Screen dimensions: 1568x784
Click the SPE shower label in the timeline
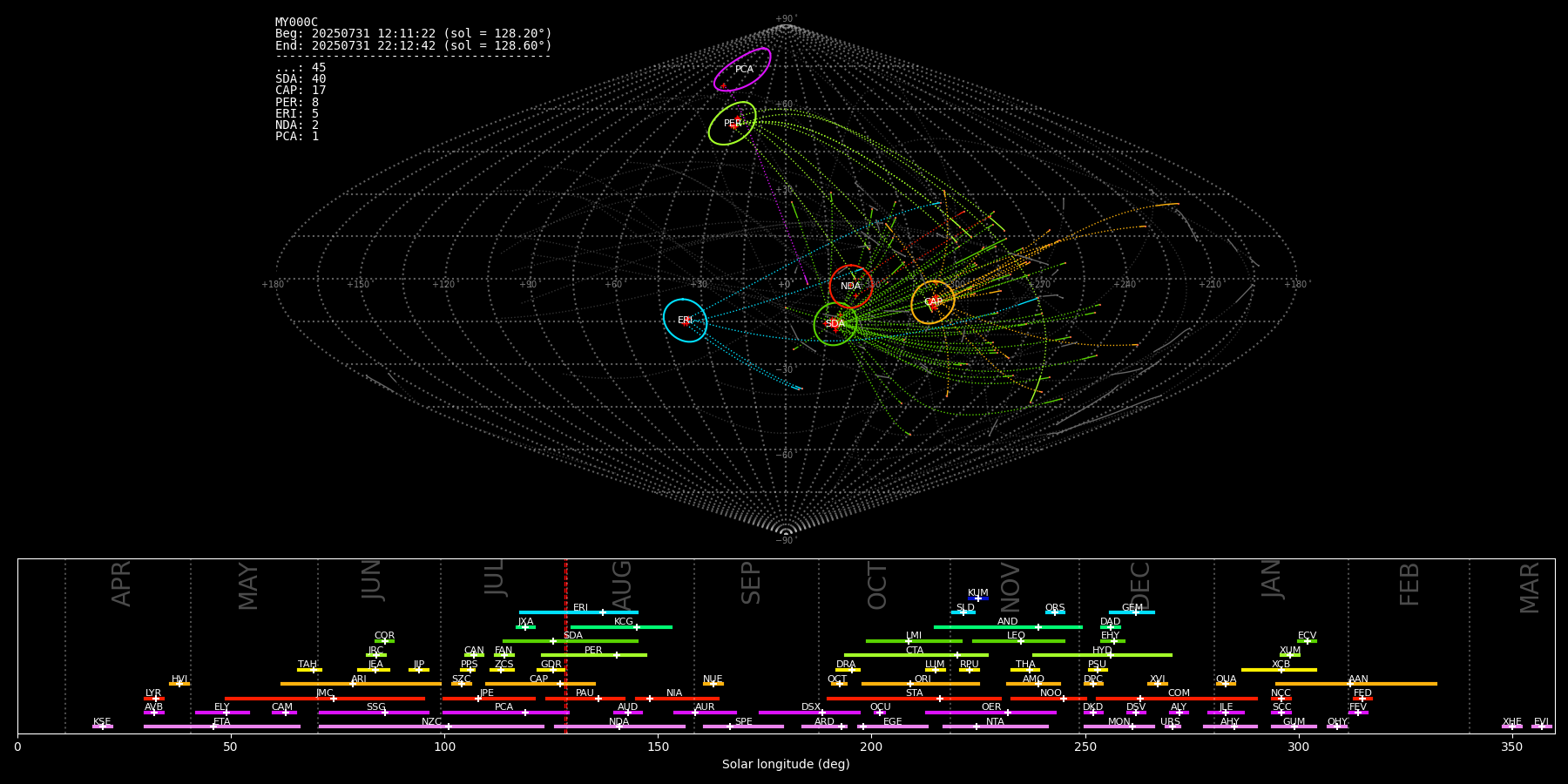point(743,722)
